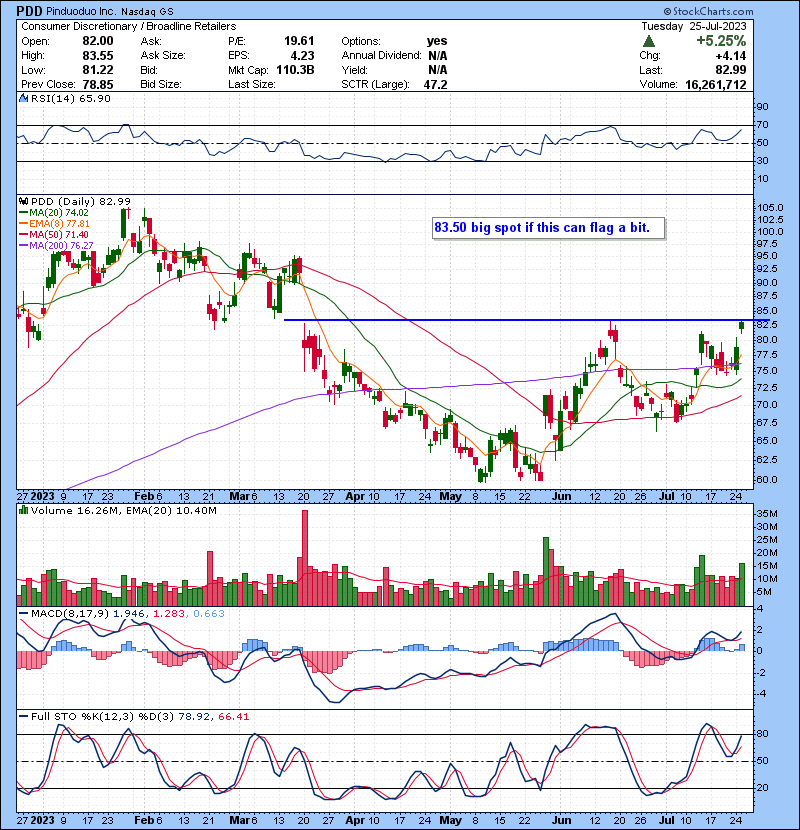Viewport: 800px width, 830px height.
Task: Click the candlestick icon beside PDD (Daily)
Action: pos(23,202)
